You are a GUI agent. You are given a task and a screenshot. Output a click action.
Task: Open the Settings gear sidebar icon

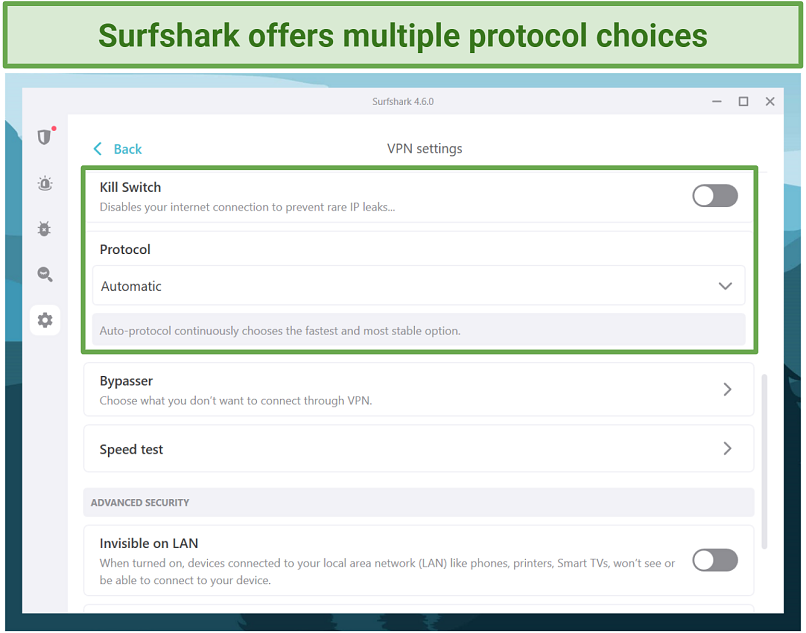point(44,320)
